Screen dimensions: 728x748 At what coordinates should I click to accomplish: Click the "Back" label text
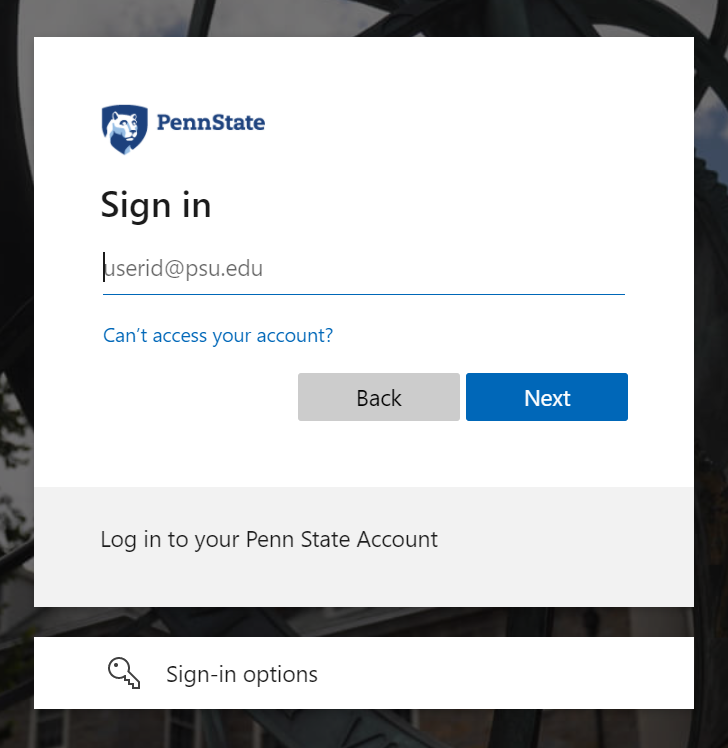click(x=379, y=398)
